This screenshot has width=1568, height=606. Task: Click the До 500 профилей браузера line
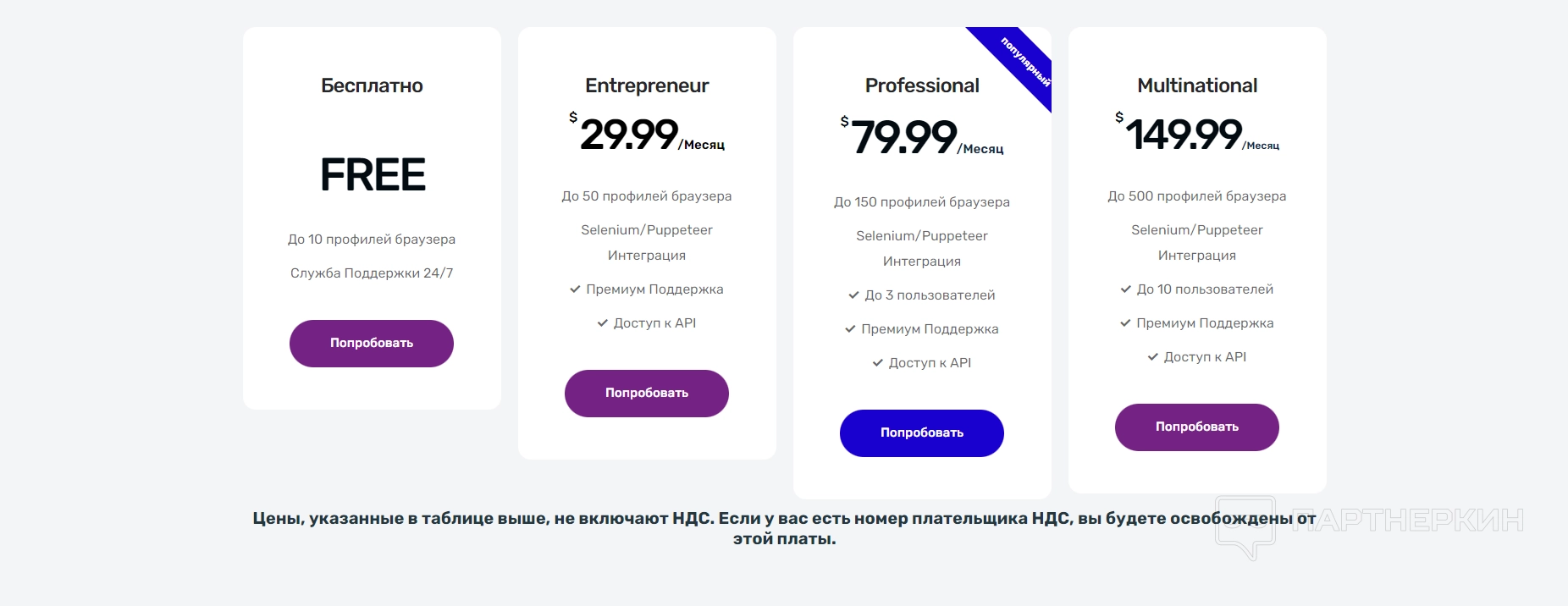click(x=1197, y=196)
